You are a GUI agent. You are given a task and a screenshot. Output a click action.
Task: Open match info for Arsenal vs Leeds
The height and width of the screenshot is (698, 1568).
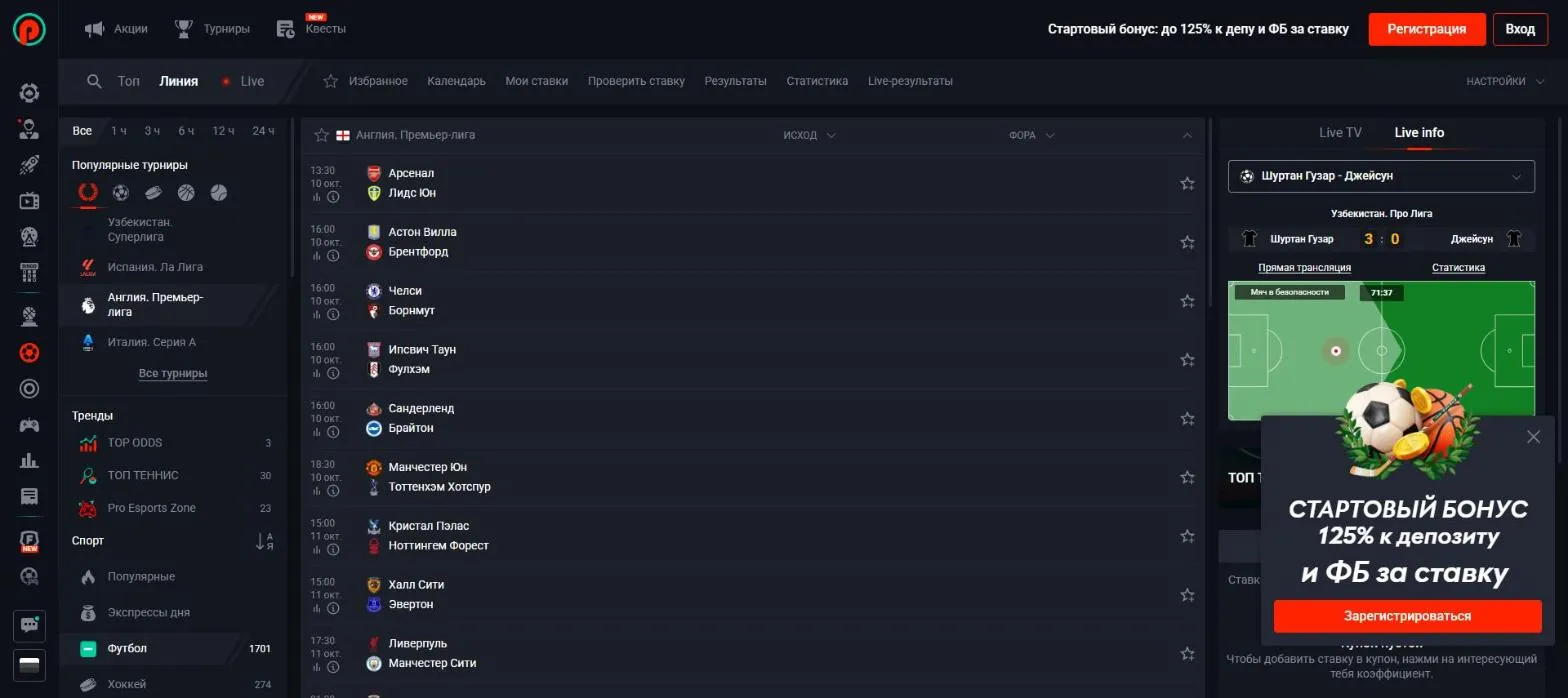click(x=333, y=197)
